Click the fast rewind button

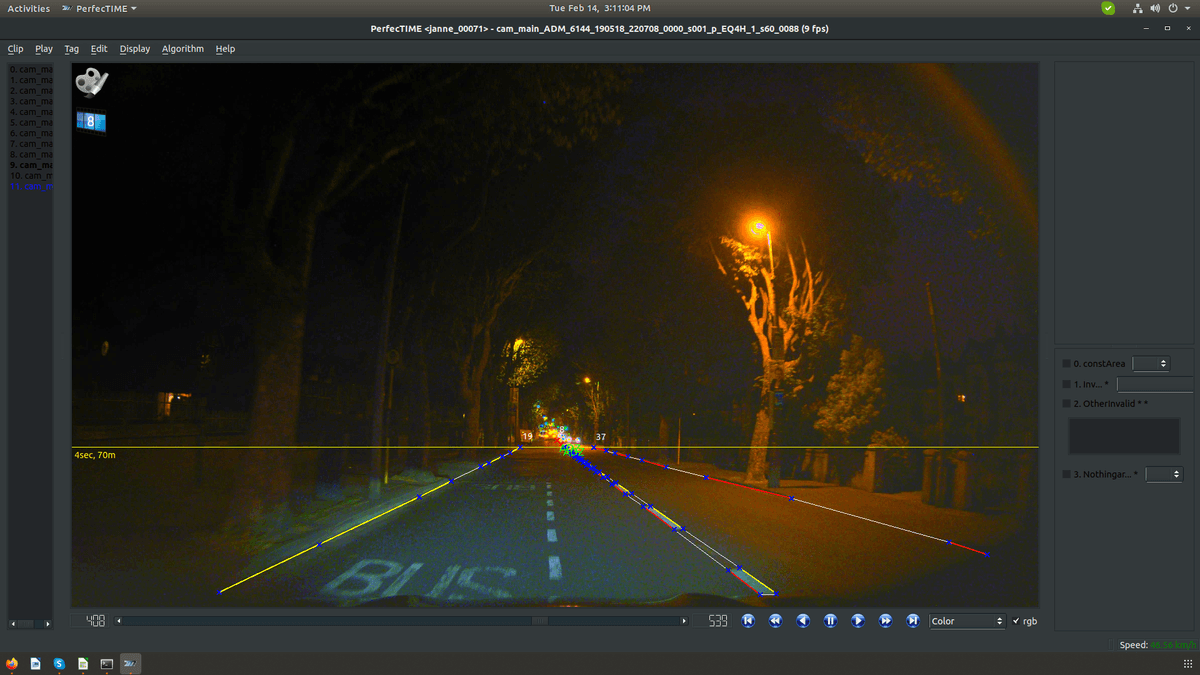pos(775,621)
